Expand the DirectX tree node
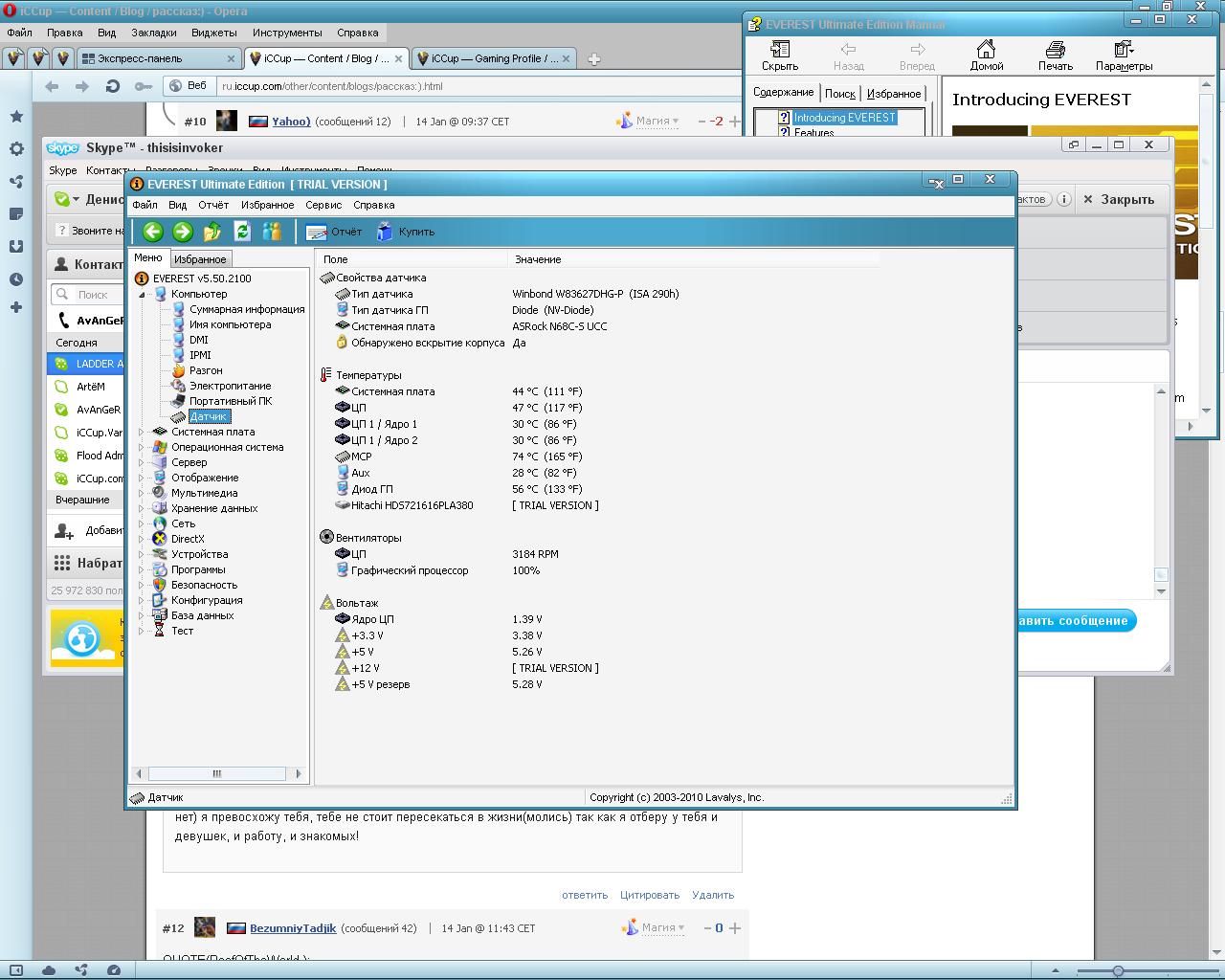The height and width of the screenshot is (980, 1225). [x=142, y=540]
